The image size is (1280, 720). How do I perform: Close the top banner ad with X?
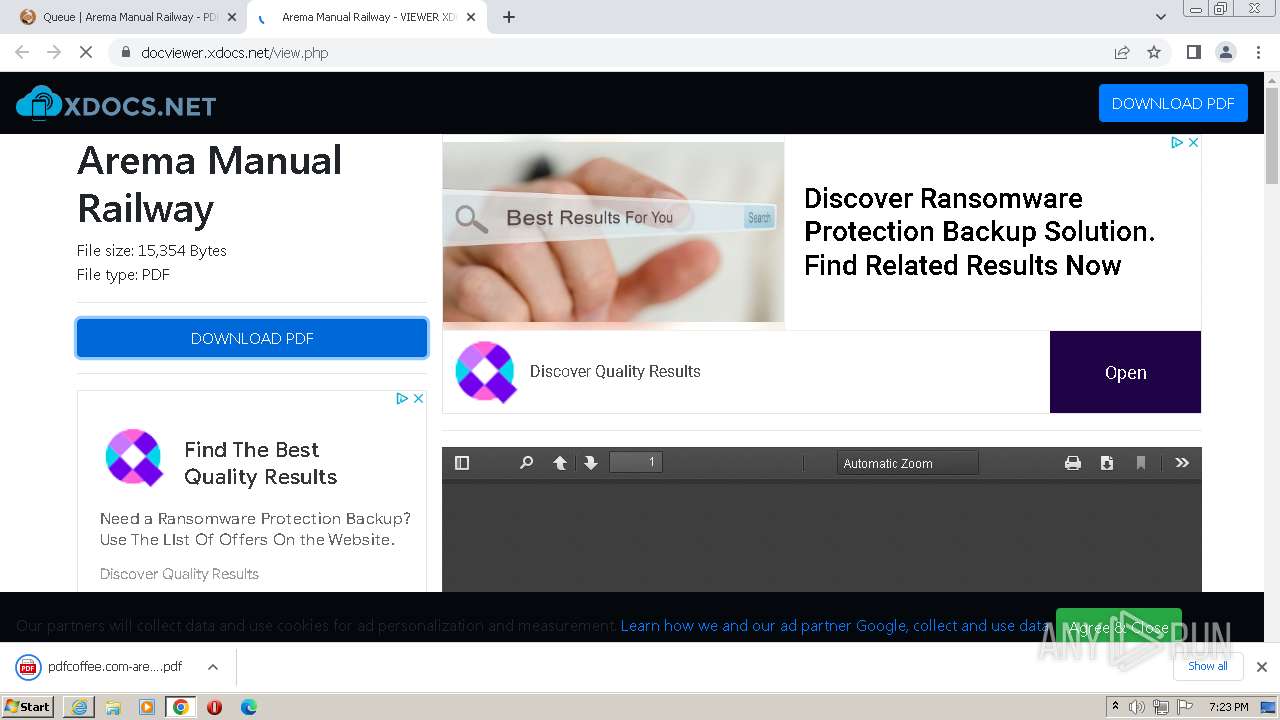pos(1193,143)
